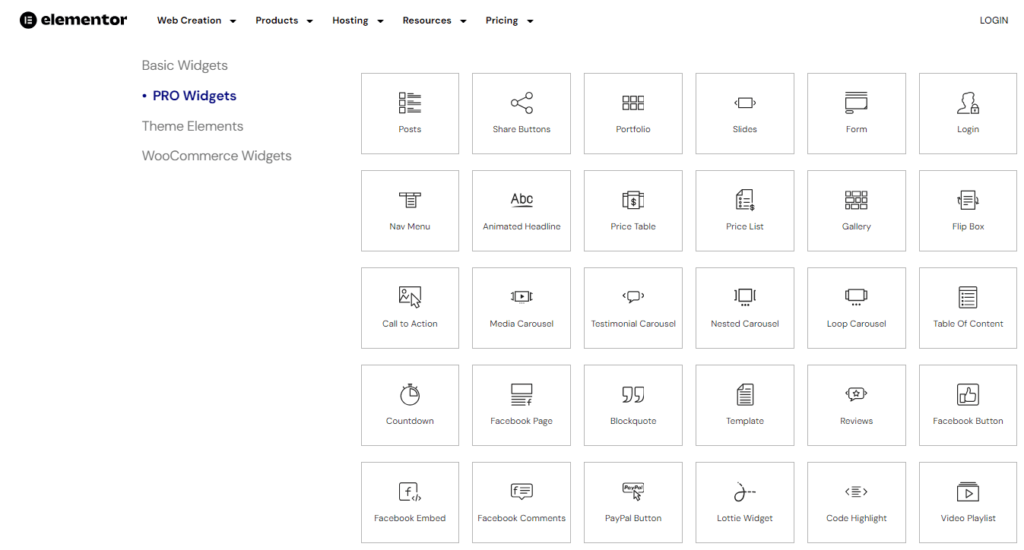Screen dimensions: 1024x550
Task: Select the Code Highlight widget icon
Action: [x=856, y=491]
